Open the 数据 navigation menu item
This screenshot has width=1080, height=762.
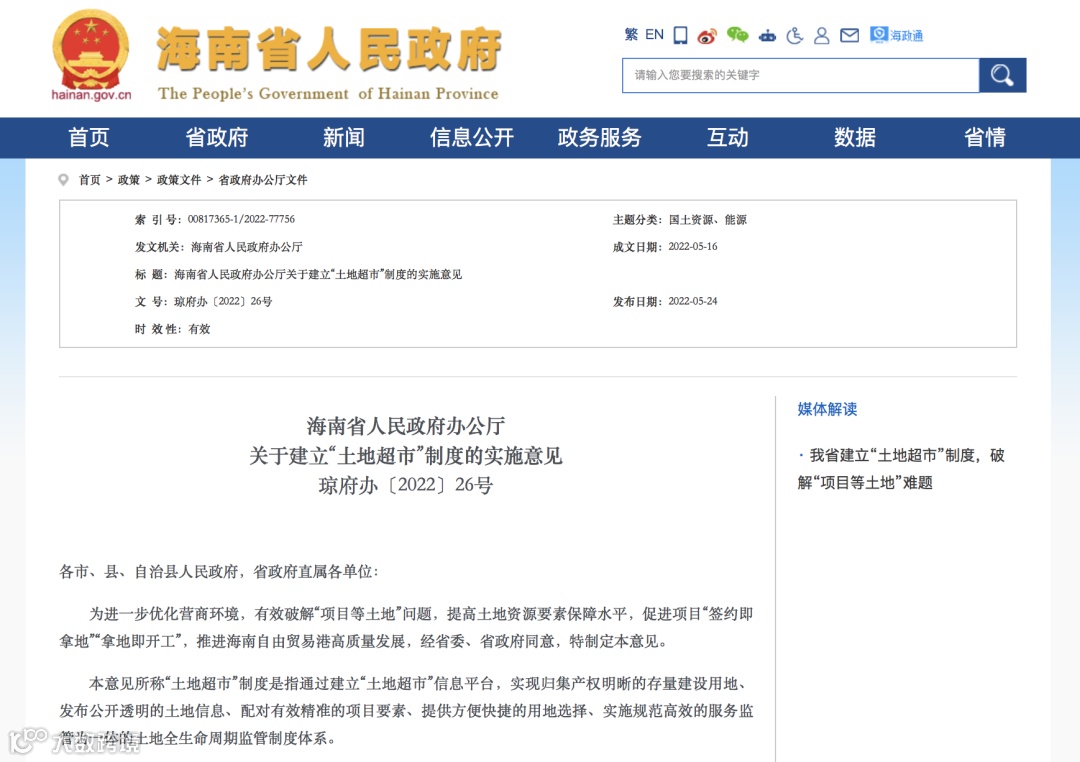point(855,138)
